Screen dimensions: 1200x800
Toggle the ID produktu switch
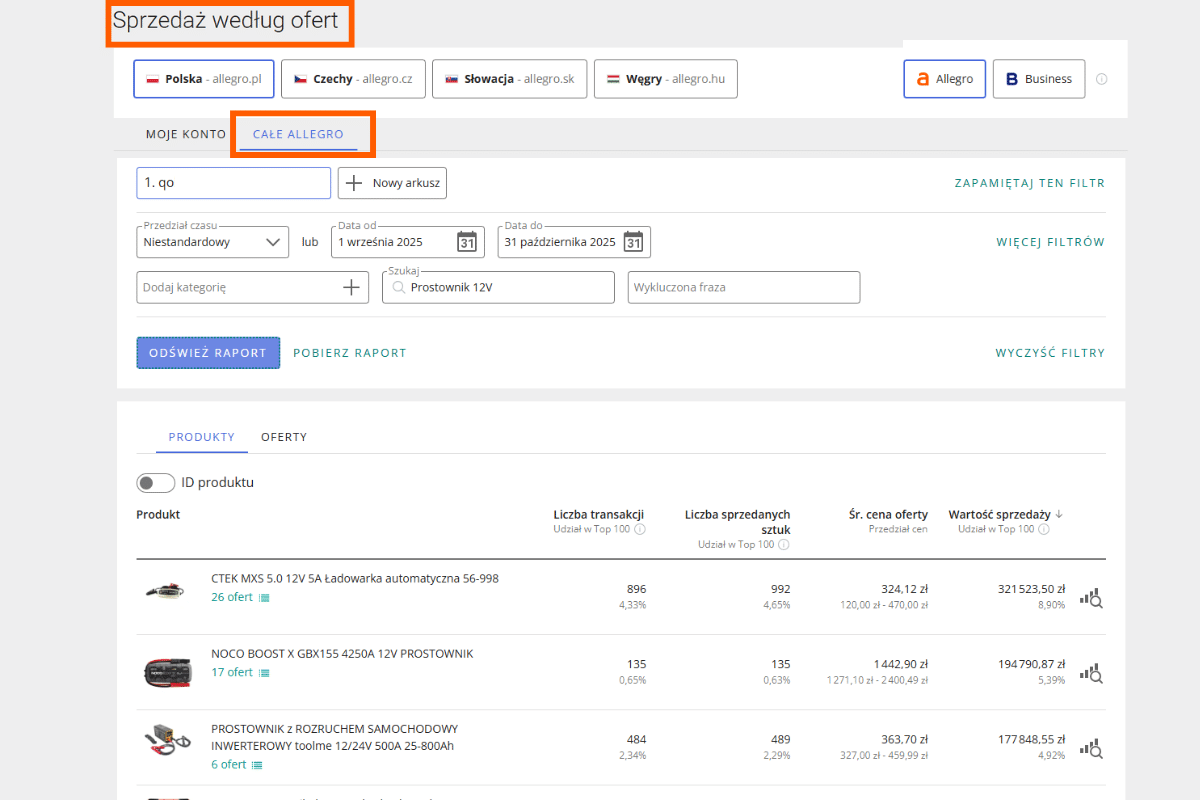pos(156,483)
